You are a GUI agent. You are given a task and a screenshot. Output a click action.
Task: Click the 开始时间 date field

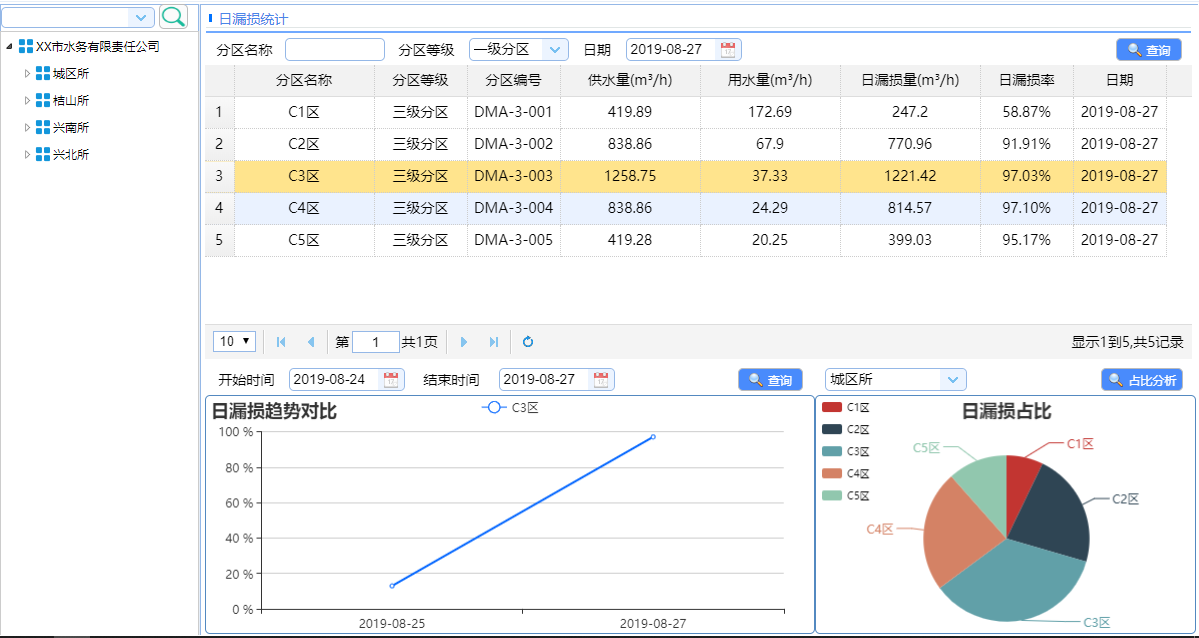click(335, 379)
